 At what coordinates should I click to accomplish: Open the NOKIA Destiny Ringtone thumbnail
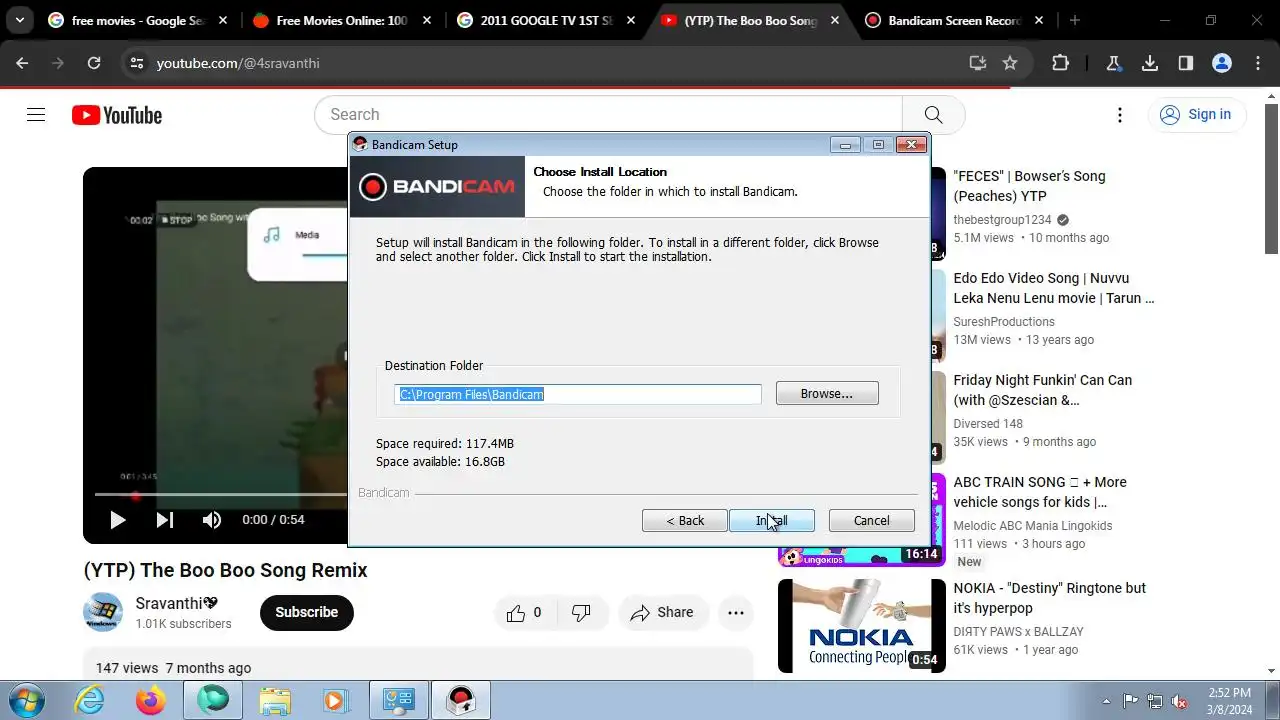(x=861, y=625)
